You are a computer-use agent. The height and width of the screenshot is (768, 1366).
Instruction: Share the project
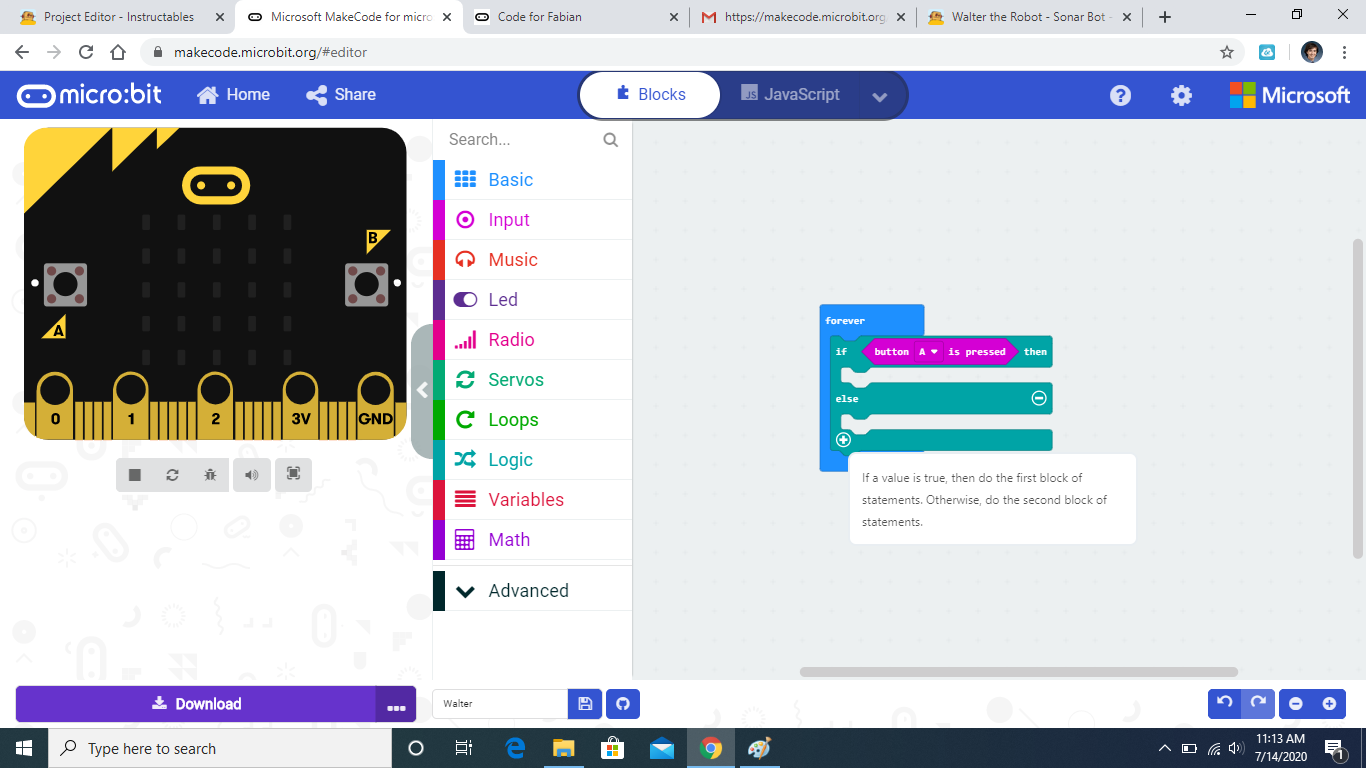click(341, 95)
